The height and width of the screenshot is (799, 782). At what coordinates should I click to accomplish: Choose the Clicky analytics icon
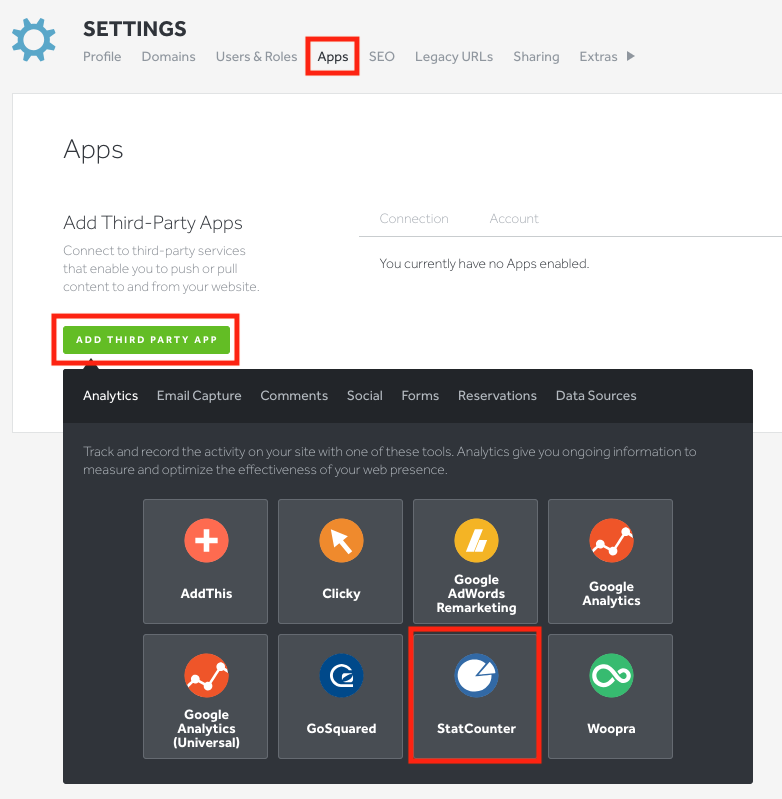[x=341, y=542]
